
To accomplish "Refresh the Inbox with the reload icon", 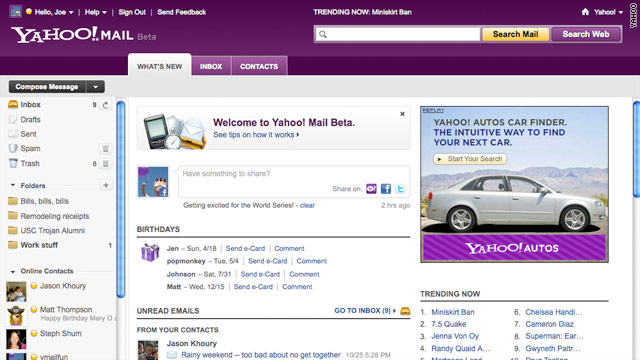I will [x=106, y=105].
